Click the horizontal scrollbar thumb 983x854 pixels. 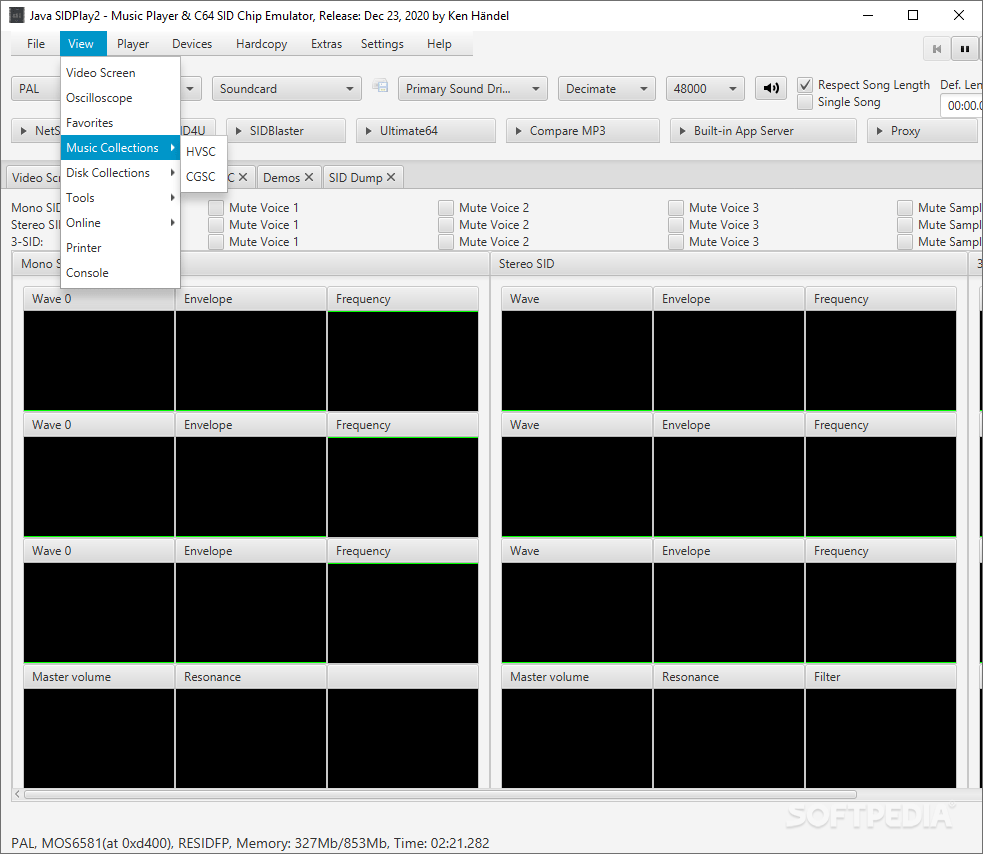[440, 794]
